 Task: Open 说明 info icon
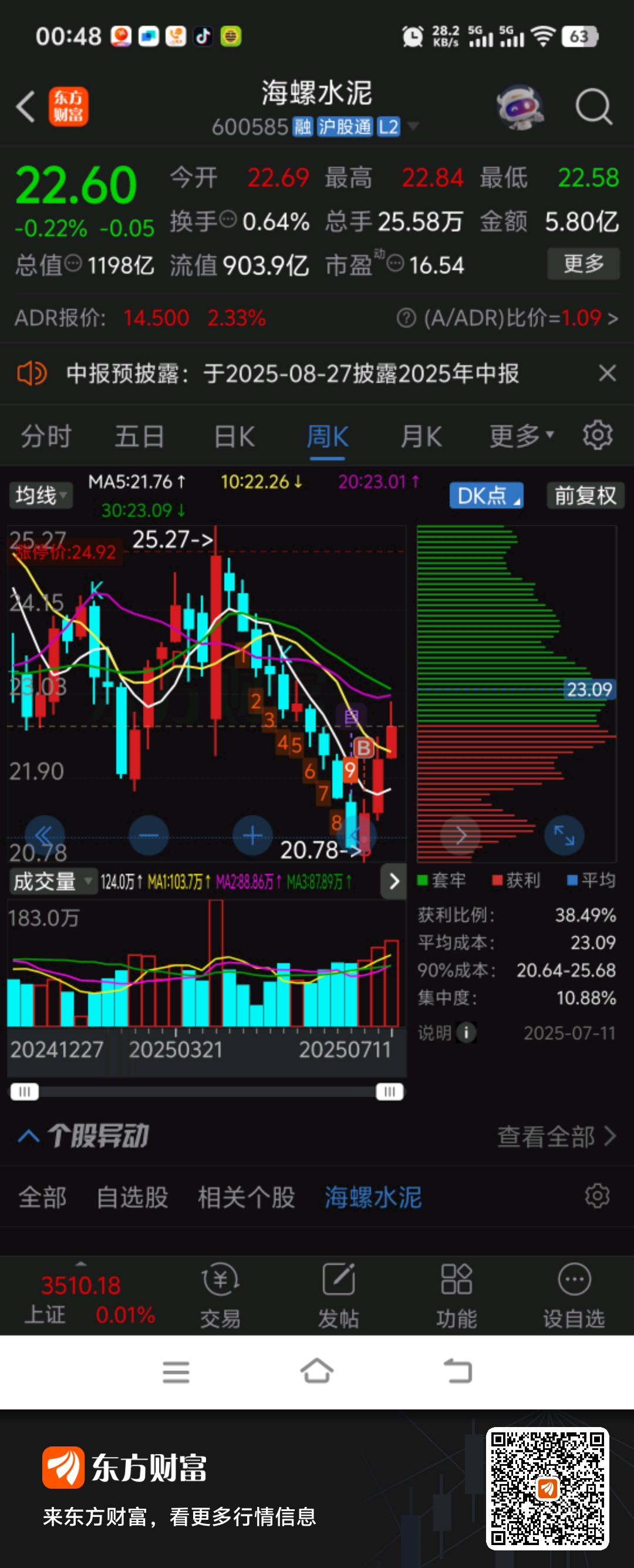point(467,1032)
